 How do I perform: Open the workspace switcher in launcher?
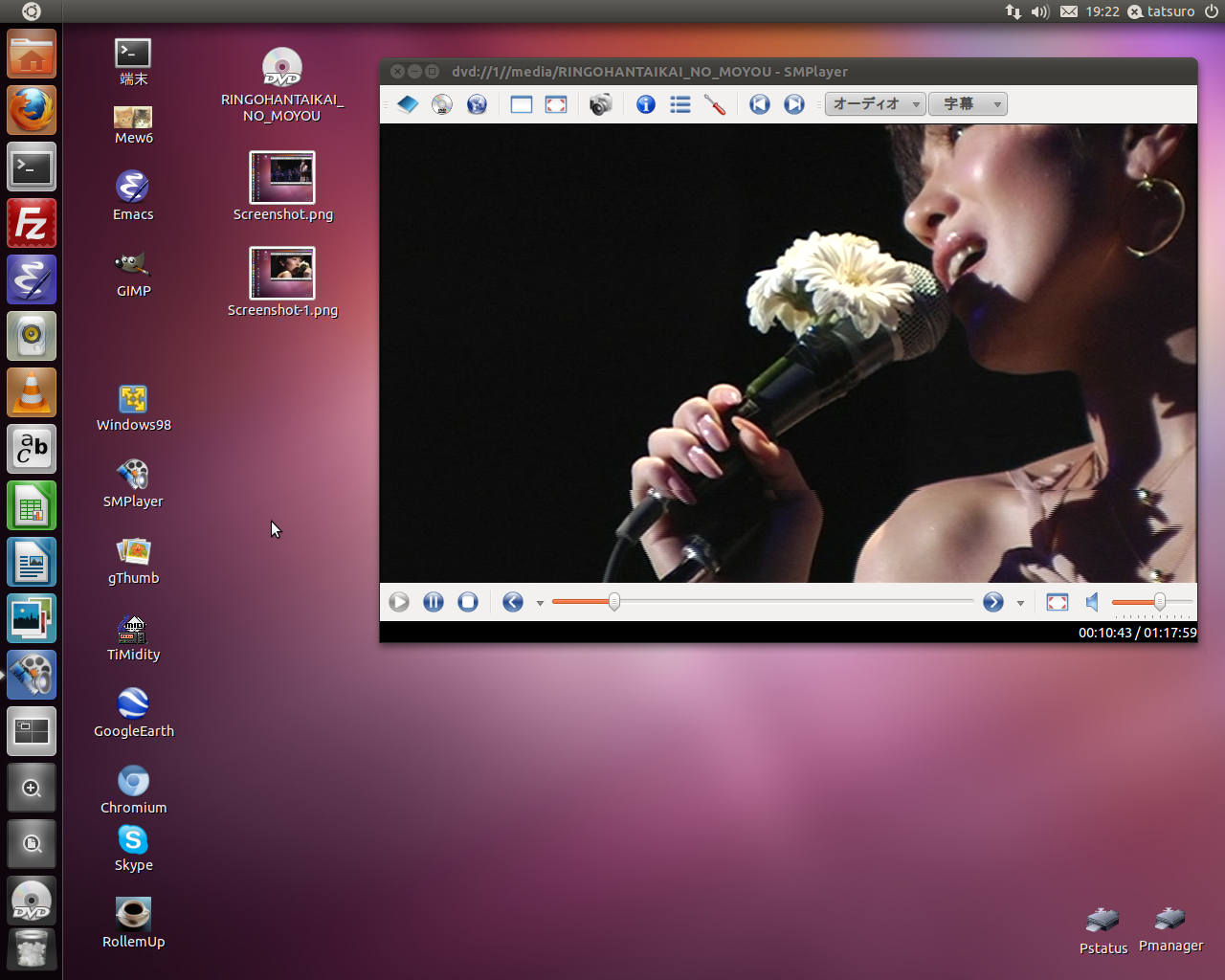(32, 731)
